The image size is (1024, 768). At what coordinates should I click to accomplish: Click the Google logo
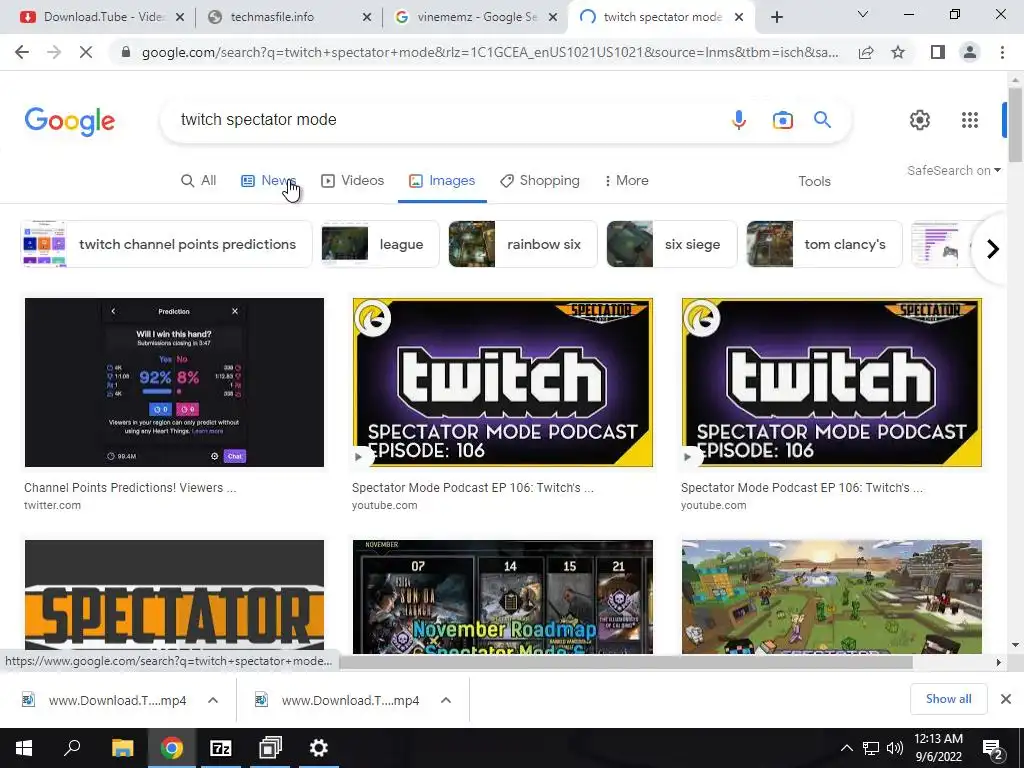point(70,121)
